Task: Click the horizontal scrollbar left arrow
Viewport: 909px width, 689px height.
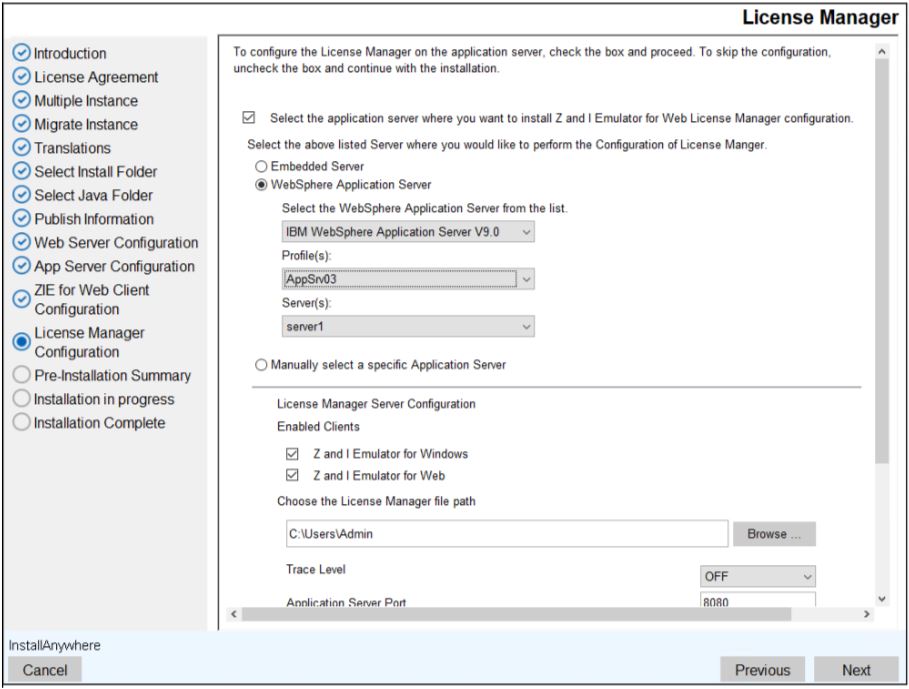Action: click(234, 614)
